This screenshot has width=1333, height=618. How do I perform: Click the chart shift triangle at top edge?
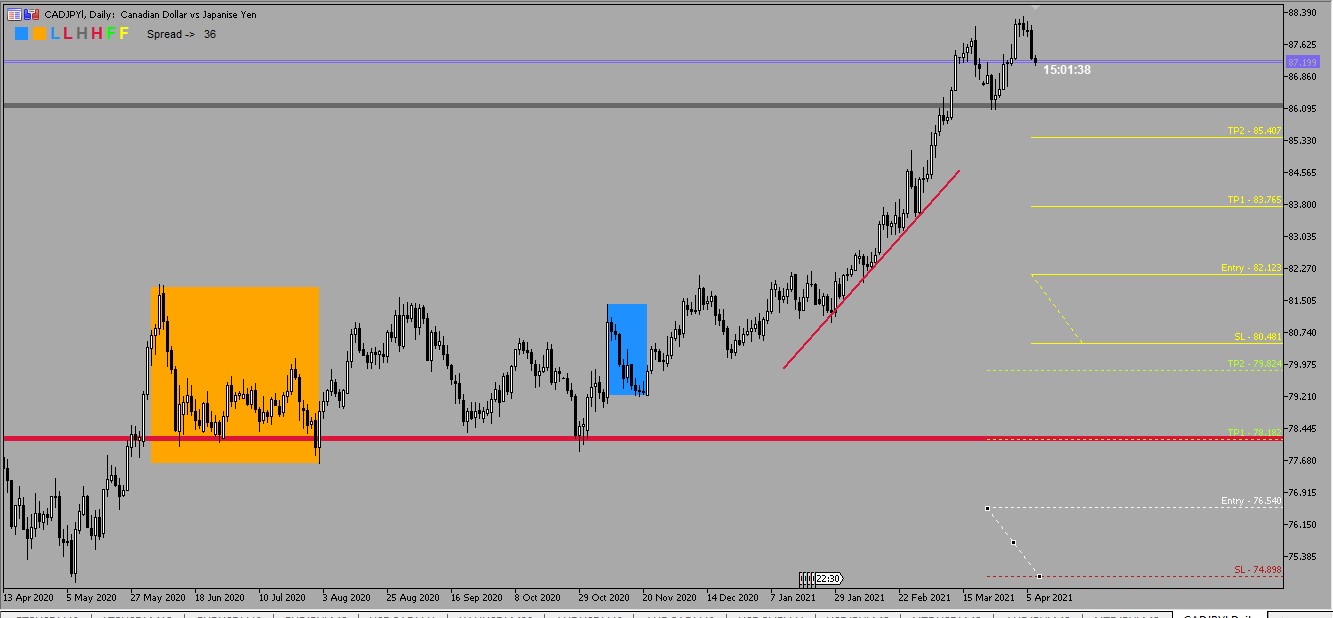click(1036, 8)
